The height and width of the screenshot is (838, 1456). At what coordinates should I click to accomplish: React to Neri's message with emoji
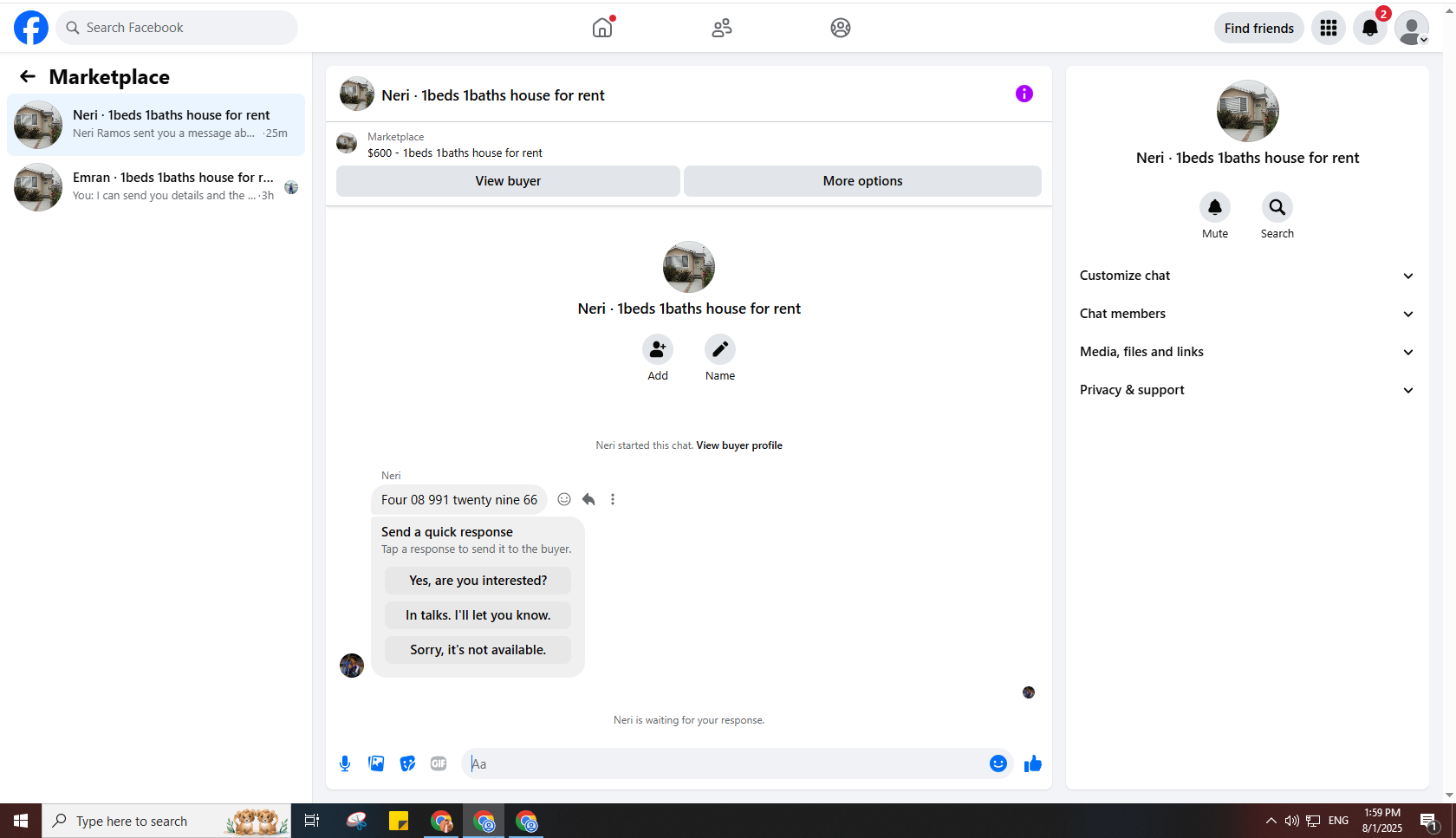[564, 499]
